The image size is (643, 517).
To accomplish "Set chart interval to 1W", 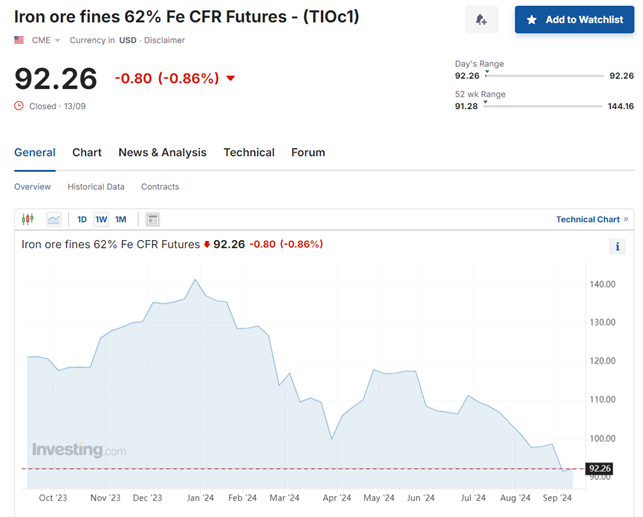I will [101, 219].
